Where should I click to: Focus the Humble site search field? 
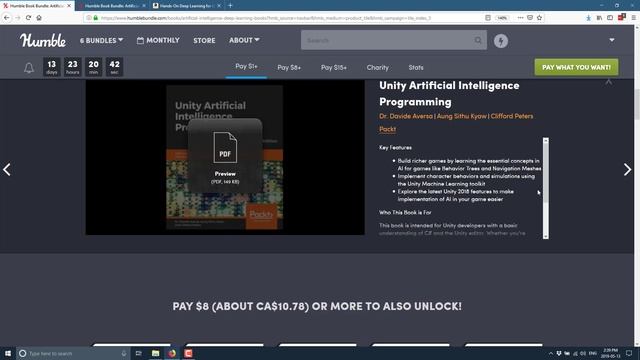pos(388,40)
